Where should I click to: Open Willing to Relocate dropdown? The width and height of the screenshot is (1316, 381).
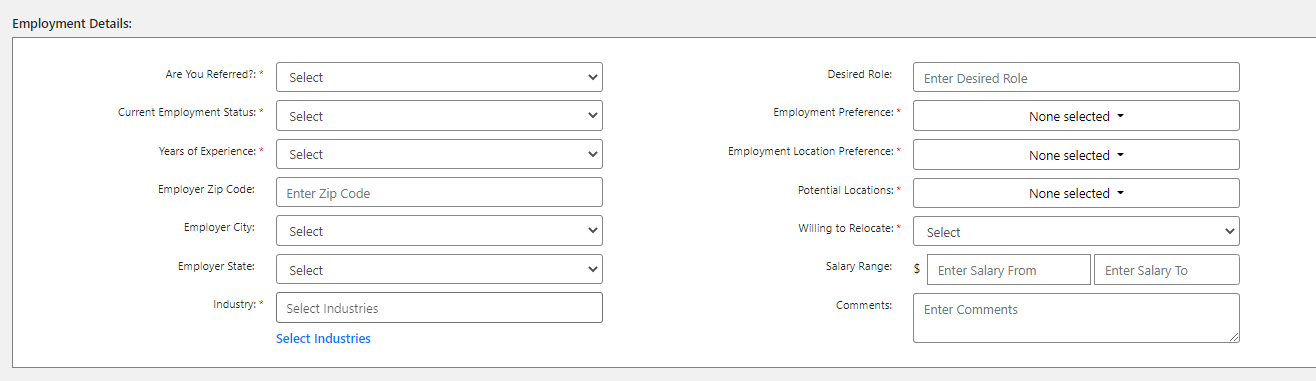tap(1076, 232)
